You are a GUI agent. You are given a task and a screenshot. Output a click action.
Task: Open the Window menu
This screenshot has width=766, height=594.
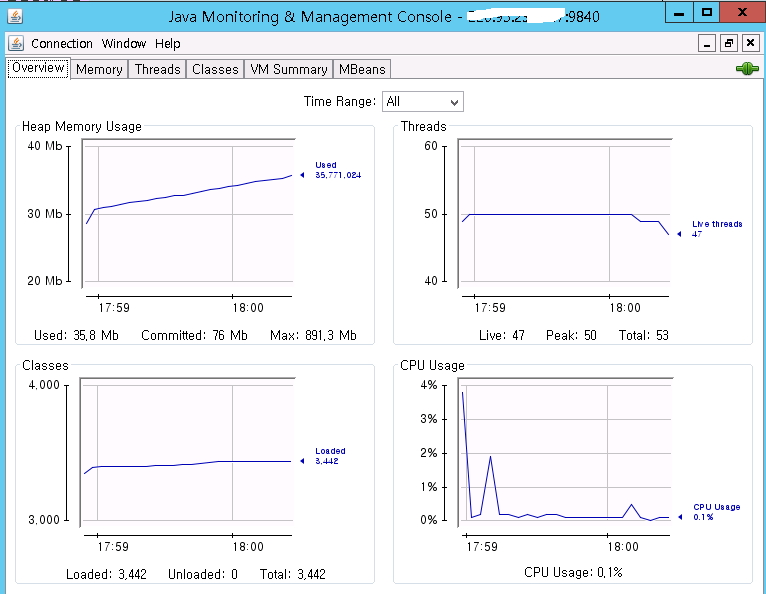124,44
